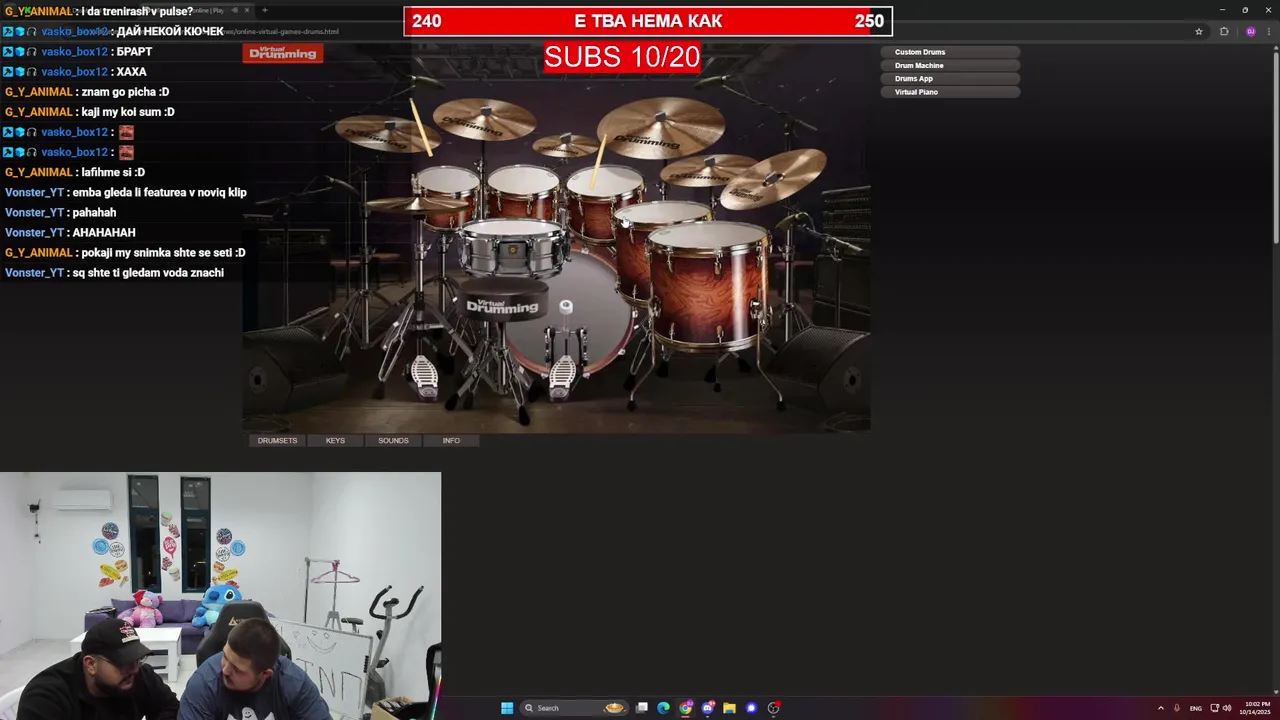Strike the small cymbal below the ride
This screenshot has width=1280, height=720.
[709, 169]
